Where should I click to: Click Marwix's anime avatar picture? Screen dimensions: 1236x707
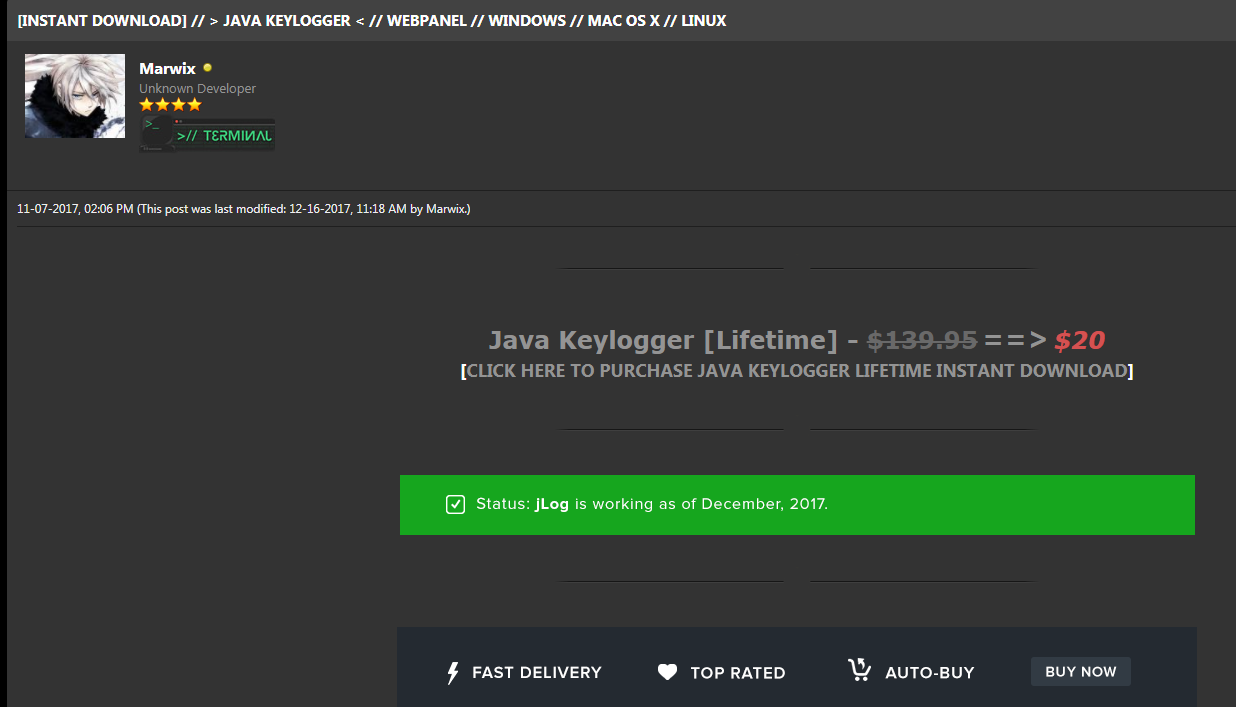[x=75, y=96]
